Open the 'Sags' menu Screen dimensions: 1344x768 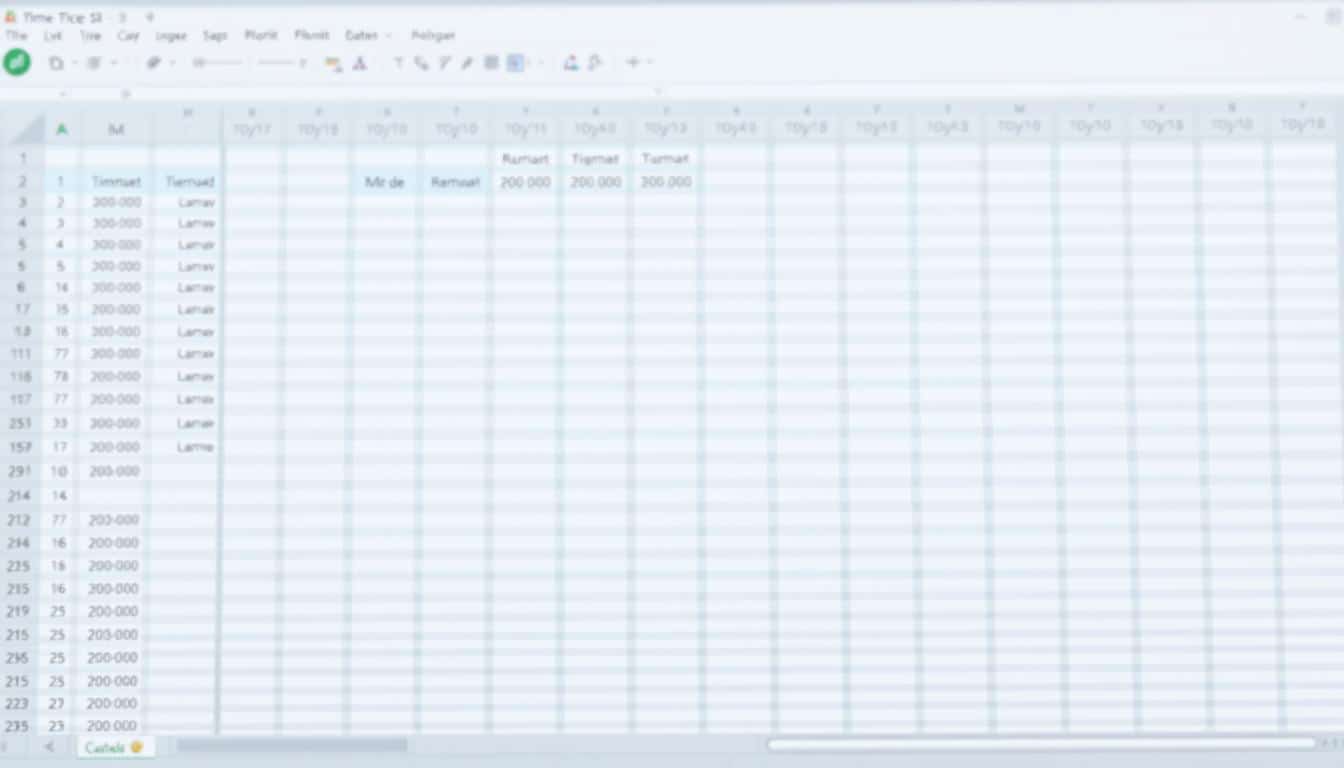[215, 35]
